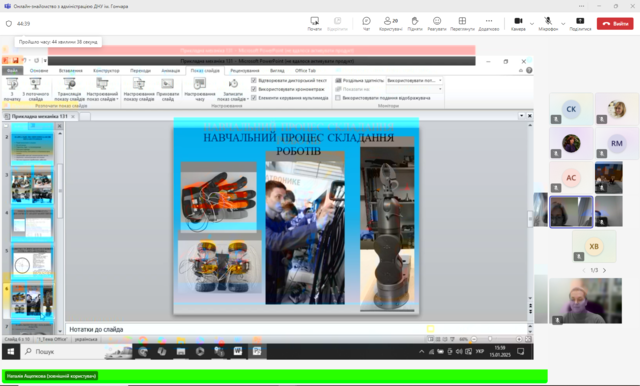The height and width of the screenshot is (386, 640).
Task: Toggle the camera (Камера)
Action: pos(518,24)
